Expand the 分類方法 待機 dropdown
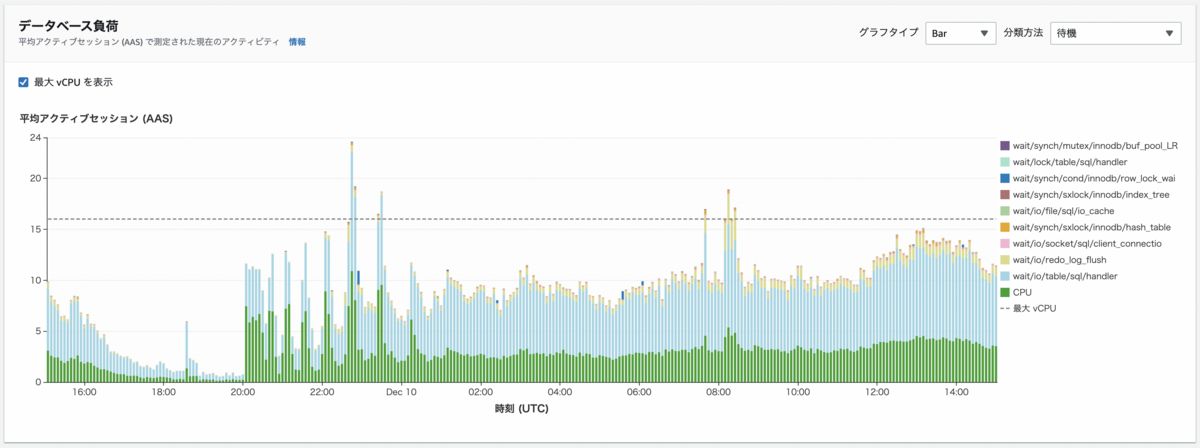 (1117, 33)
